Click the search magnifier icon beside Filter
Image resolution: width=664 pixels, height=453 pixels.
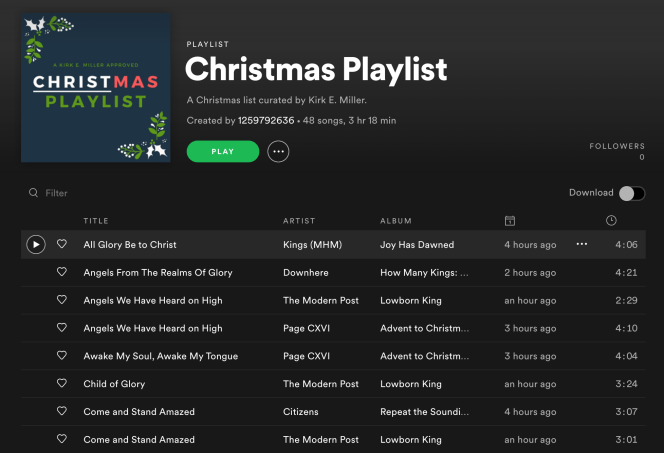[x=33, y=193]
